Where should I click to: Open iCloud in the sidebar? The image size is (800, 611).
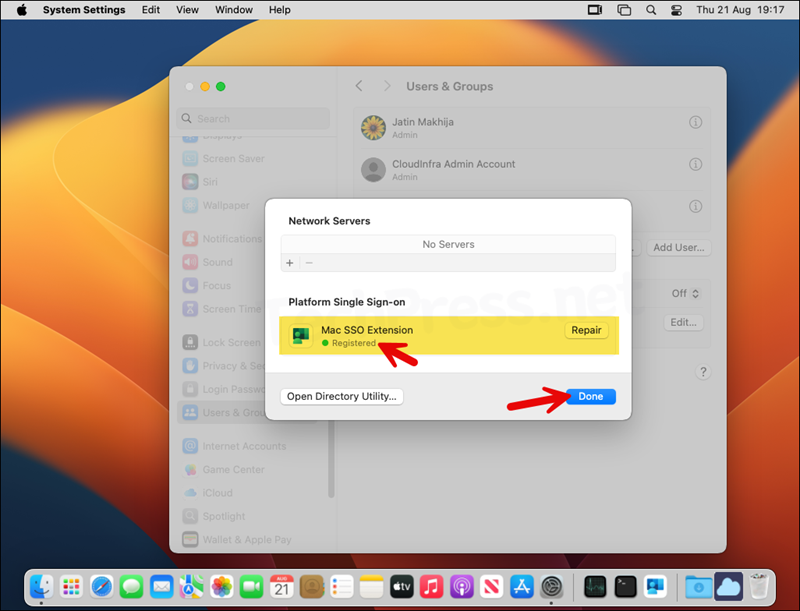tap(208, 493)
